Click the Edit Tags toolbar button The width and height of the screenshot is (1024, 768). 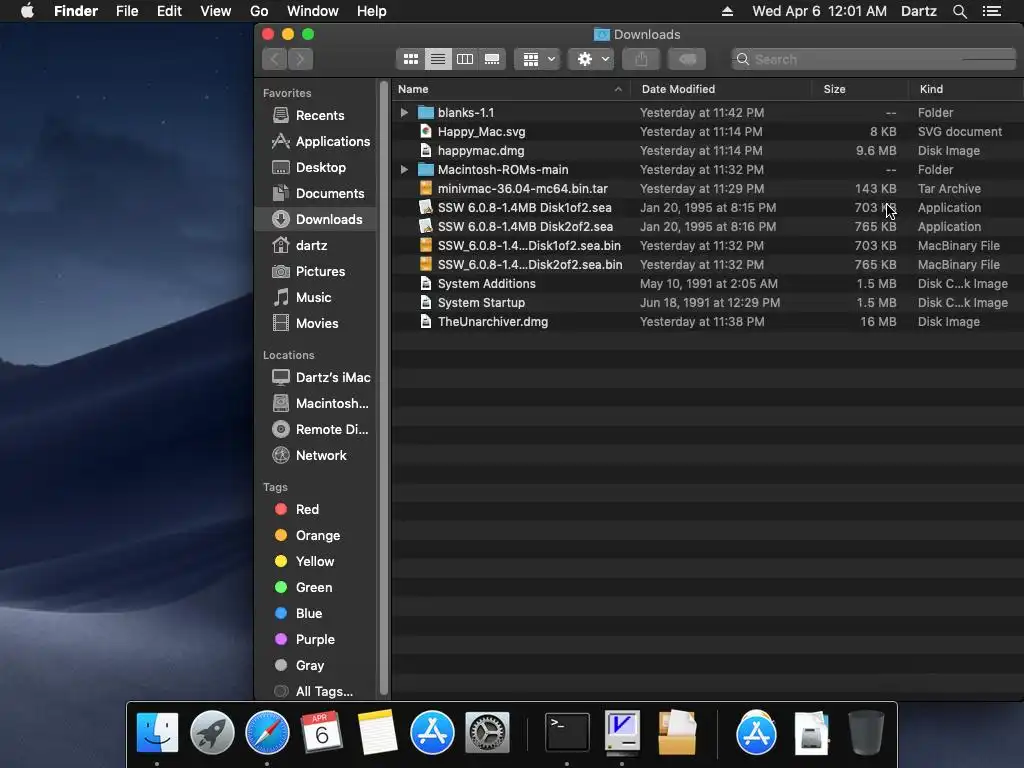pyautogui.click(x=687, y=59)
